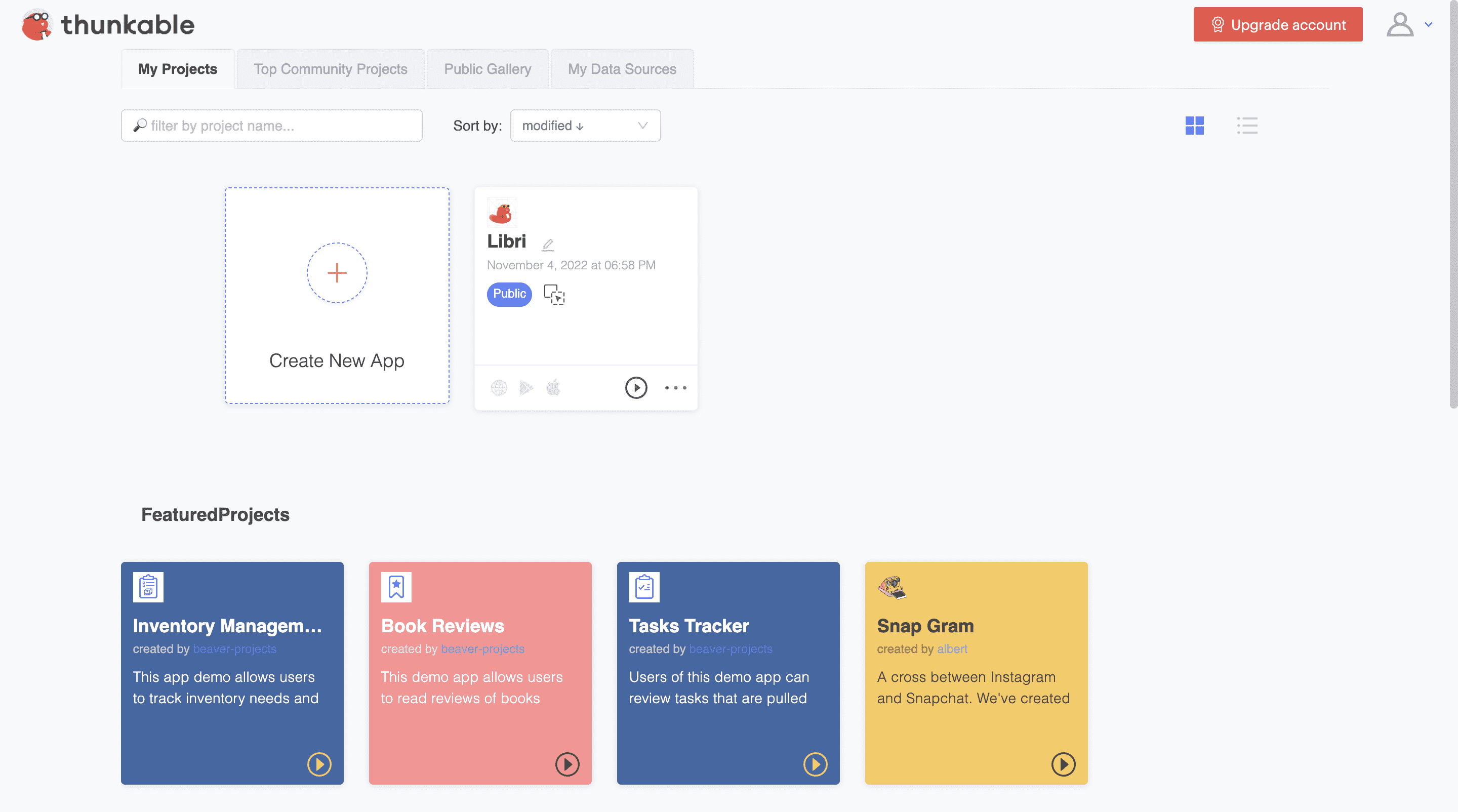Open the user account avatar menu
This screenshot has height=812, width=1458.
(1400, 25)
